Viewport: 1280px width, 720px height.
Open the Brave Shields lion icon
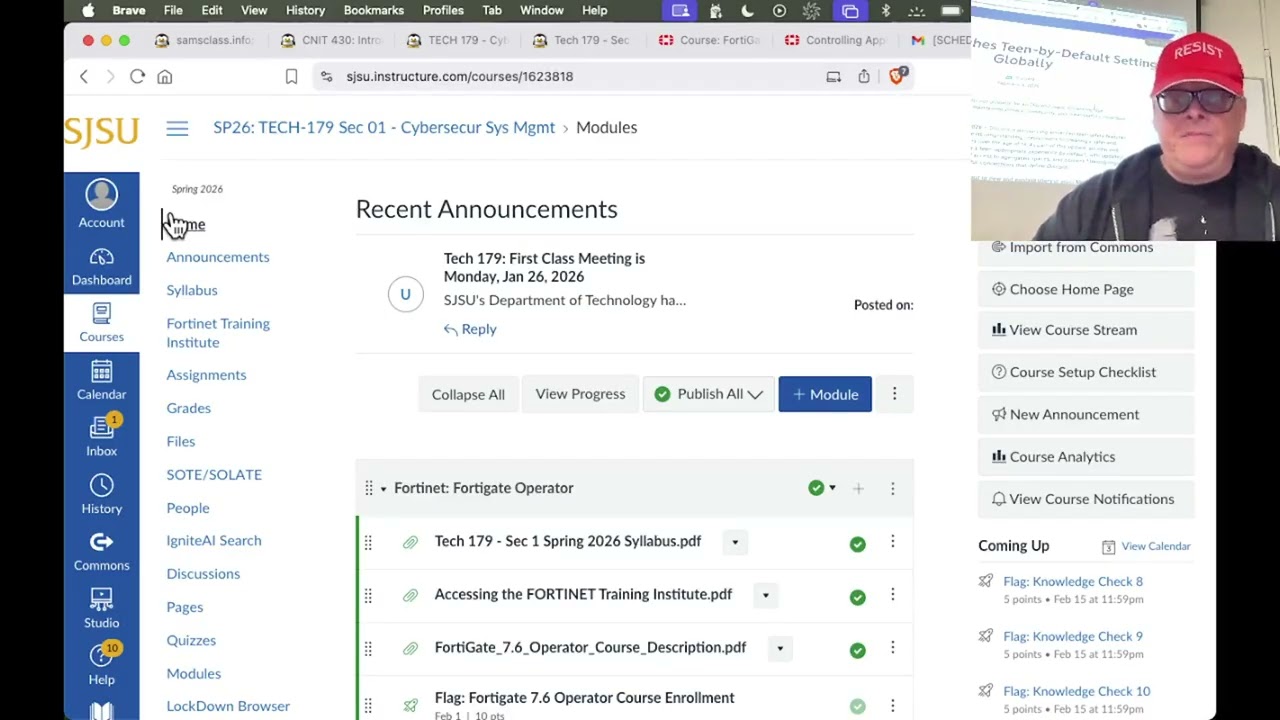coord(898,76)
